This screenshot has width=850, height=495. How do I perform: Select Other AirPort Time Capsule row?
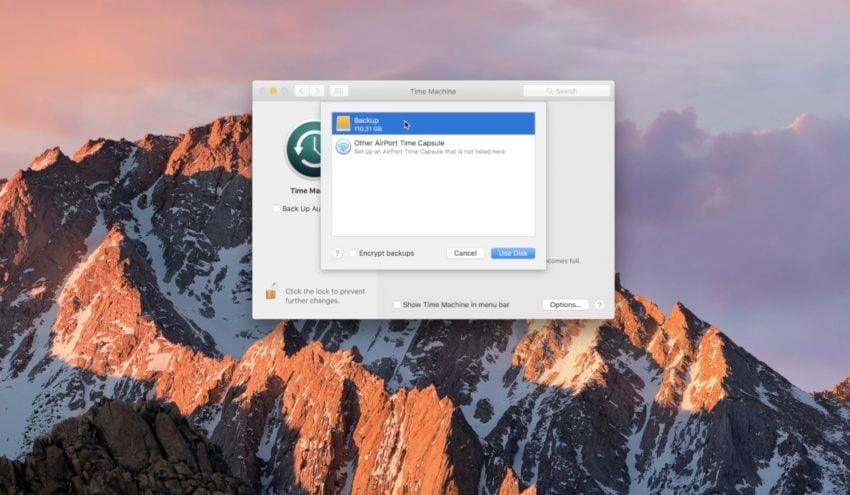pos(433,146)
